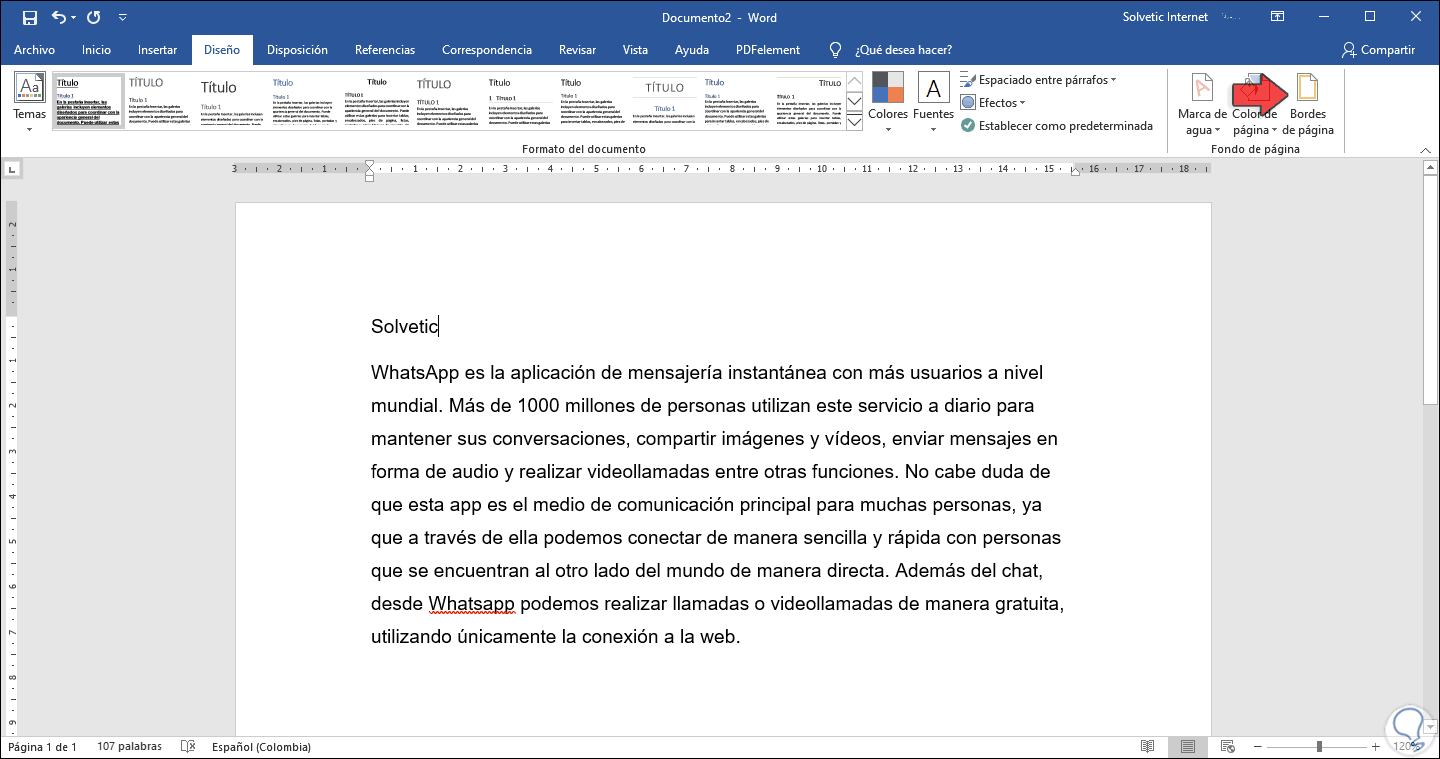Undo the last action
This screenshot has width=1440, height=759.
tap(59, 18)
